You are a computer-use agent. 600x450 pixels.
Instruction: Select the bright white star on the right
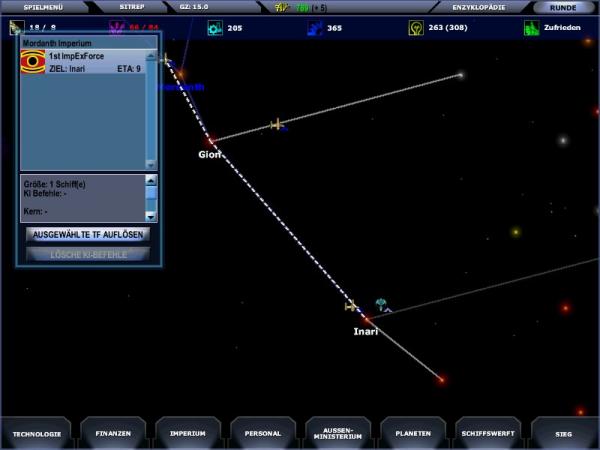(562, 140)
